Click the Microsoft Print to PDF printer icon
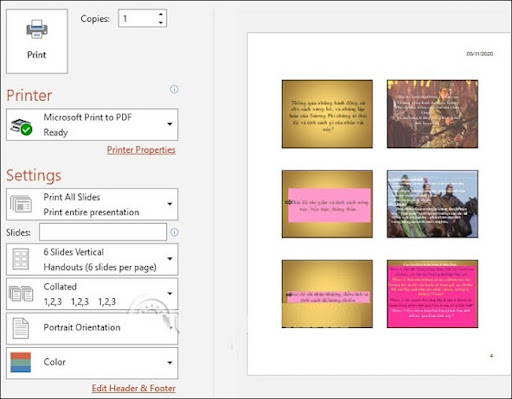The image size is (512, 399). tap(21, 126)
